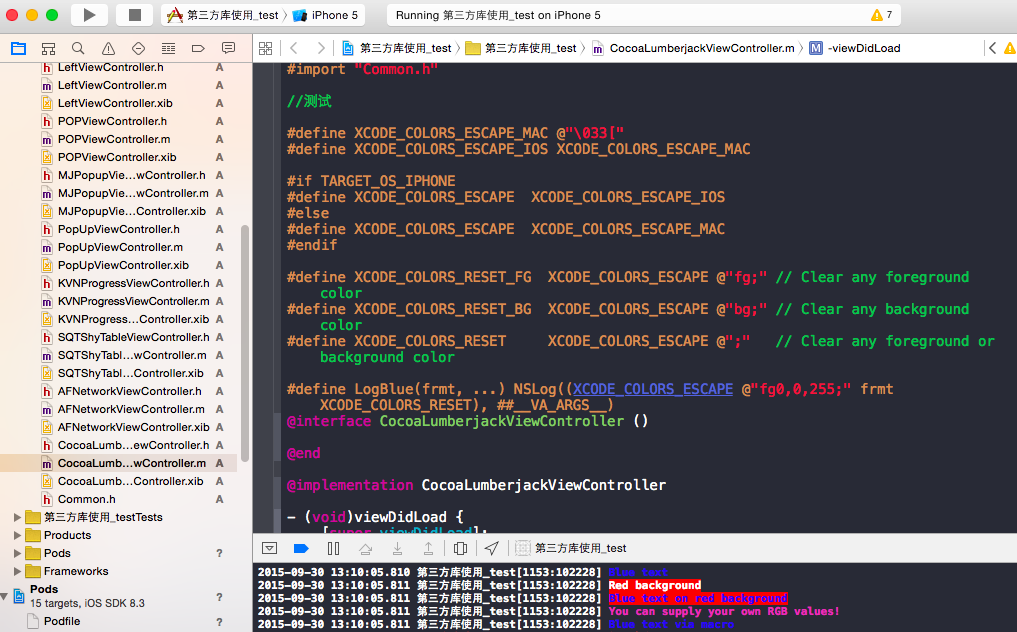Screen dimensions: 1017x632
Task: Open the Debug navigator
Action: (x=168, y=48)
